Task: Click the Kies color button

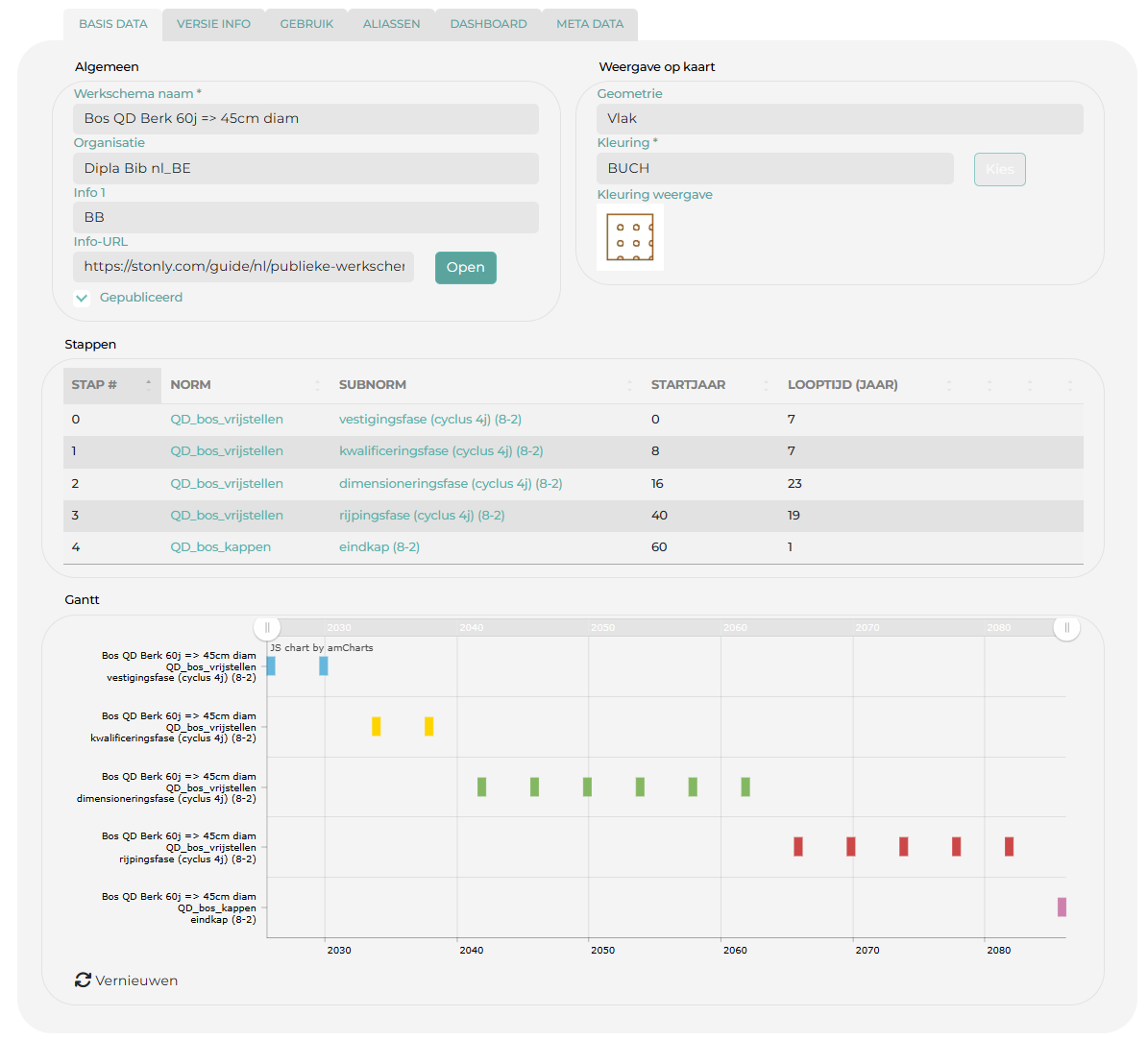Action: pyautogui.click(x=999, y=169)
